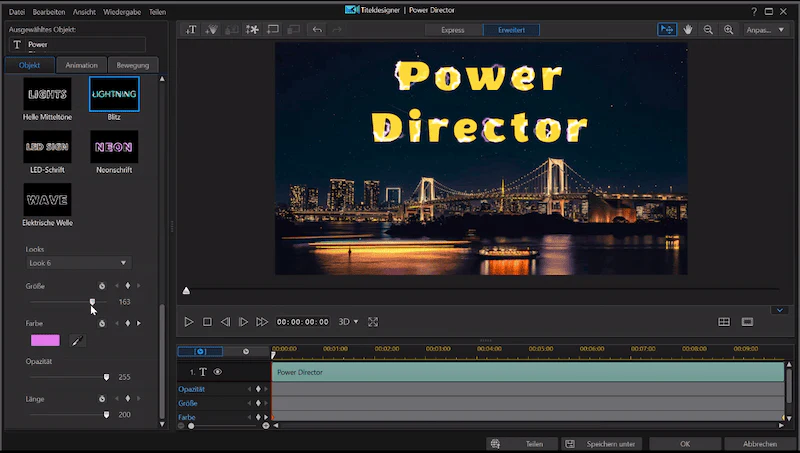Viewport: 800px width, 453px height.
Task: Click the undo arrow icon
Action: pyautogui.click(x=317, y=30)
